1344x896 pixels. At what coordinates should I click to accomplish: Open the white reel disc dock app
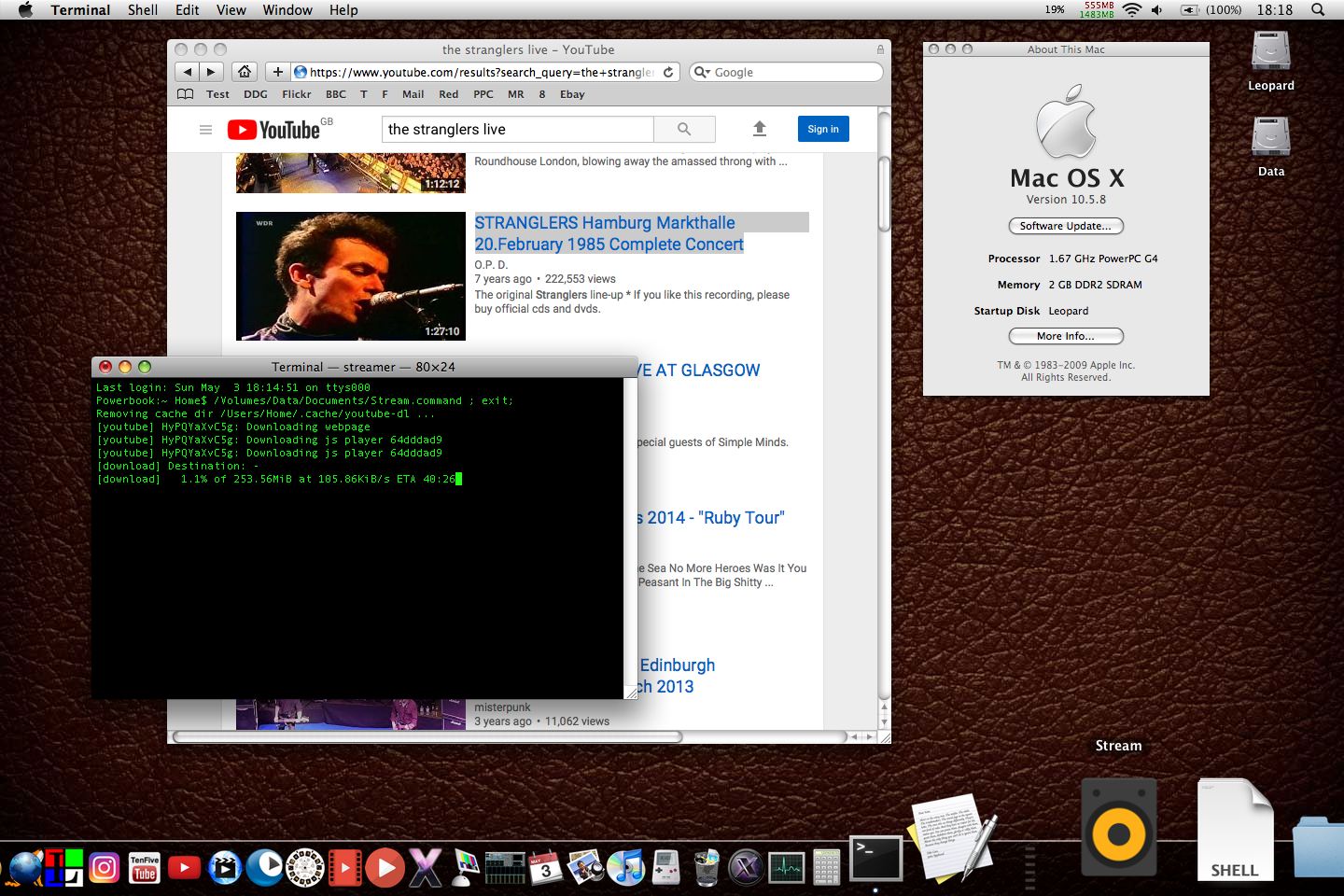[x=305, y=868]
